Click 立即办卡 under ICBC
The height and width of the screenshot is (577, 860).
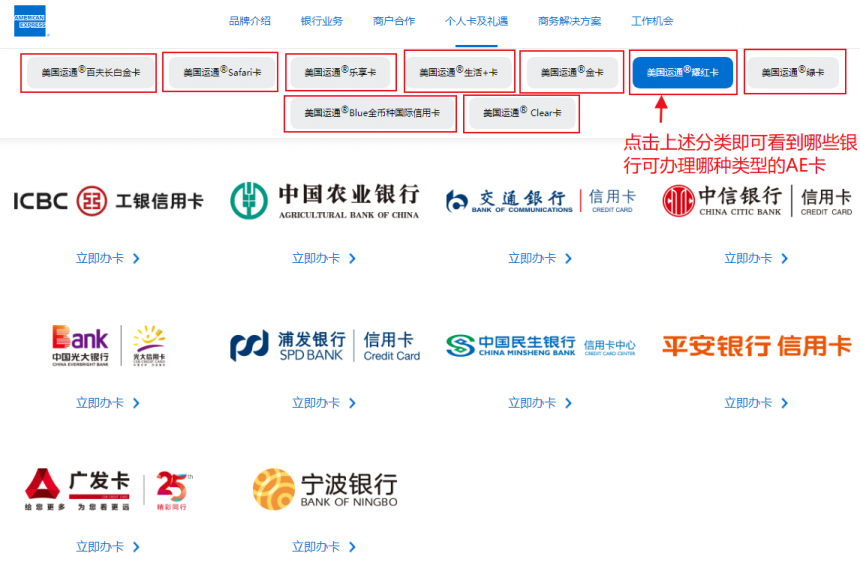tap(108, 258)
